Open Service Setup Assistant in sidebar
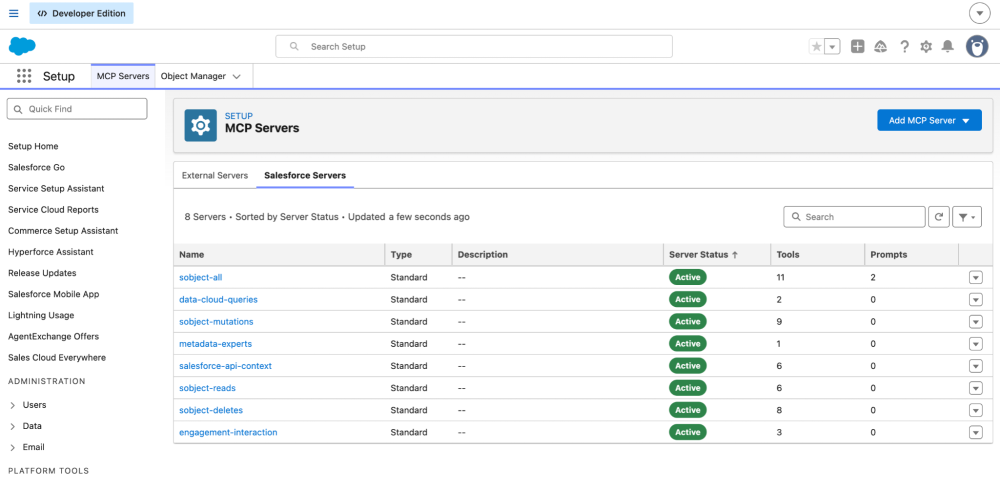Image resolution: width=1000 pixels, height=487 pixels. point(56,189)
